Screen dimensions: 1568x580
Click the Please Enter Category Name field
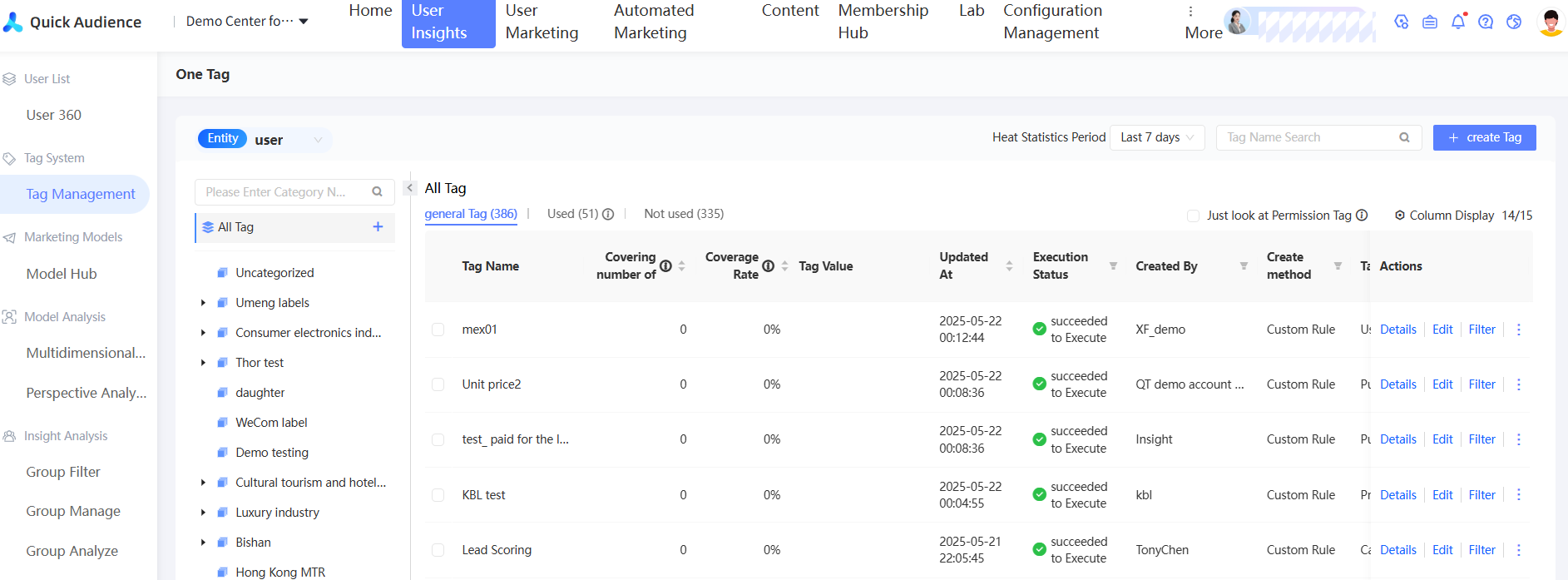coord(283,192)
